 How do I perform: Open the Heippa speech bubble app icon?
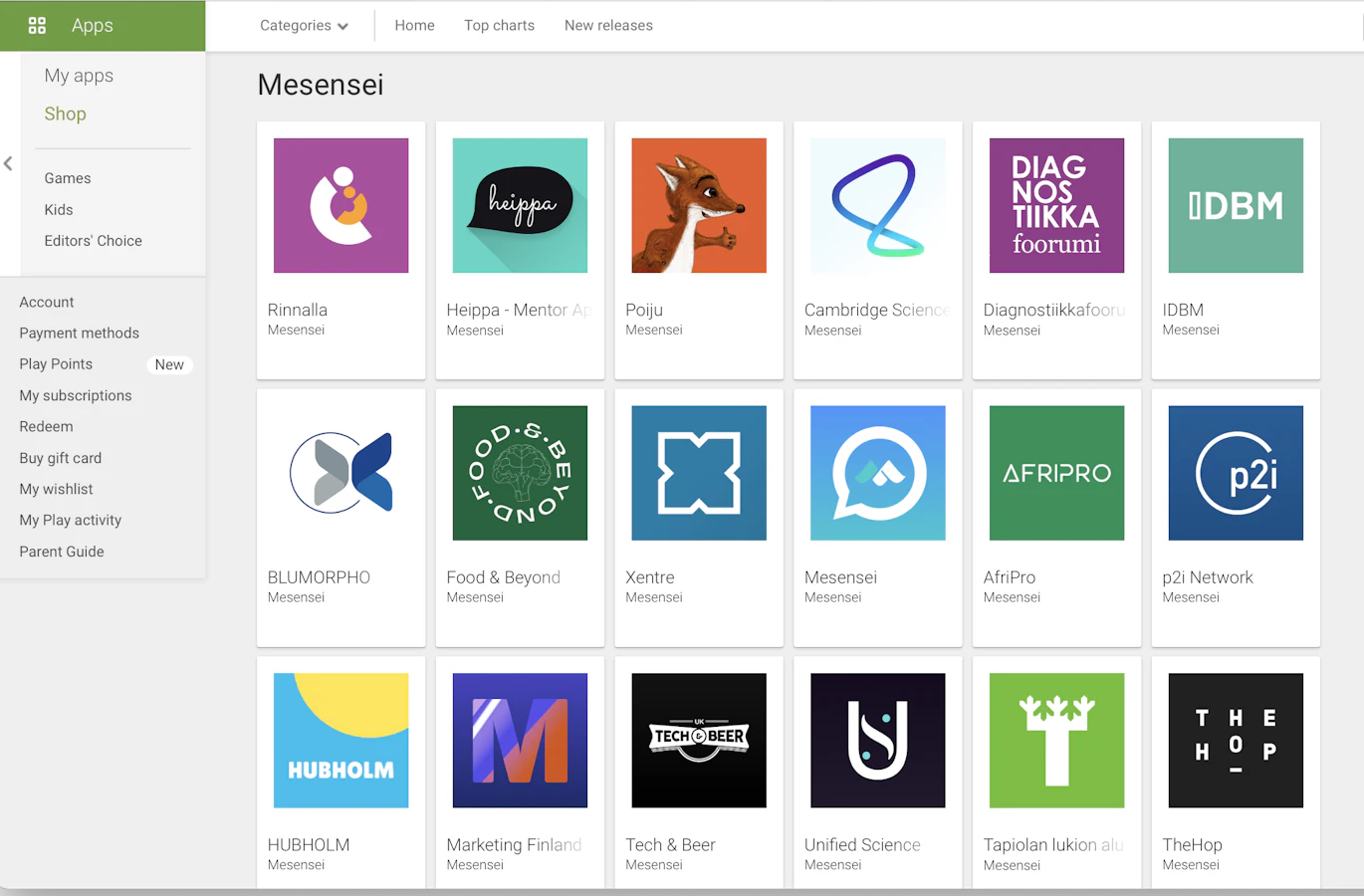[x=520, y=205]
